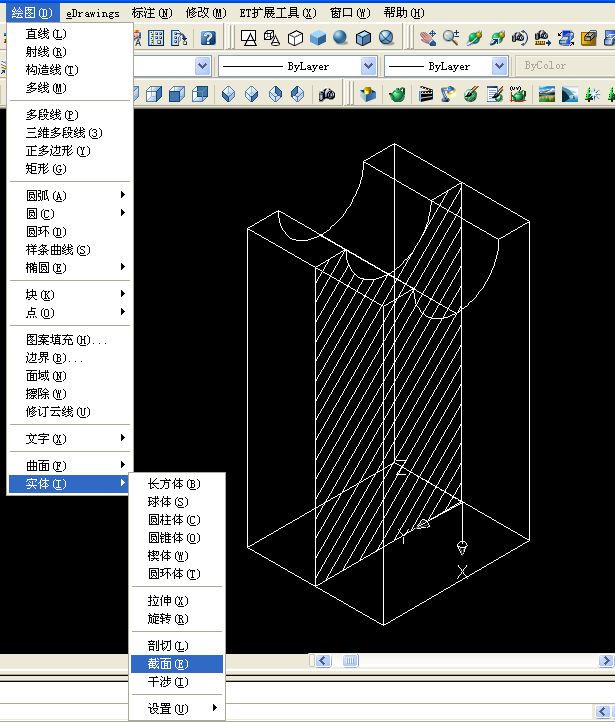Choose 拉伸(X) extrude command
Viewport: 615px width, 723px height.
point(177,601)
